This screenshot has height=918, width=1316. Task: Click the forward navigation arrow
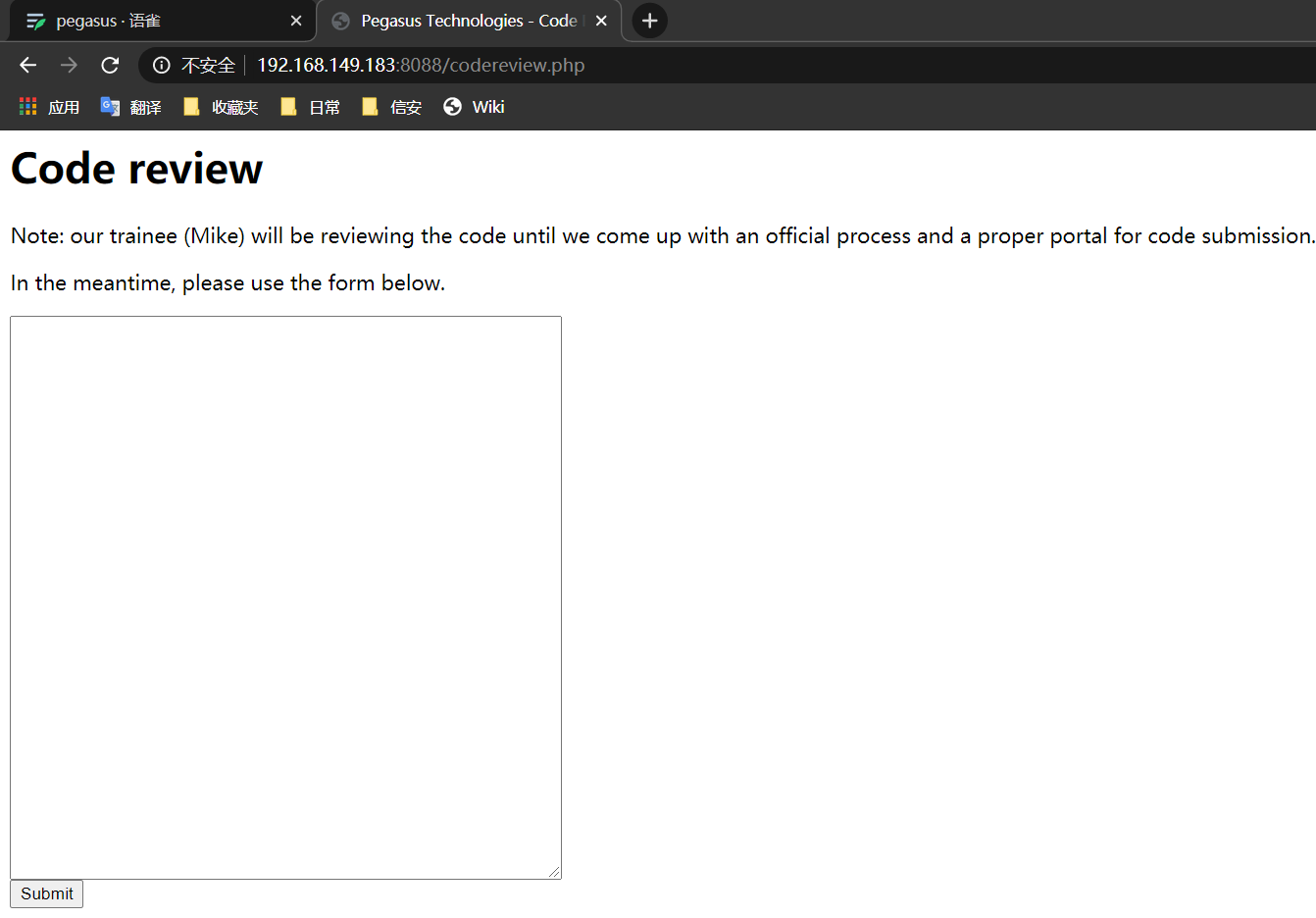[69, 65]
